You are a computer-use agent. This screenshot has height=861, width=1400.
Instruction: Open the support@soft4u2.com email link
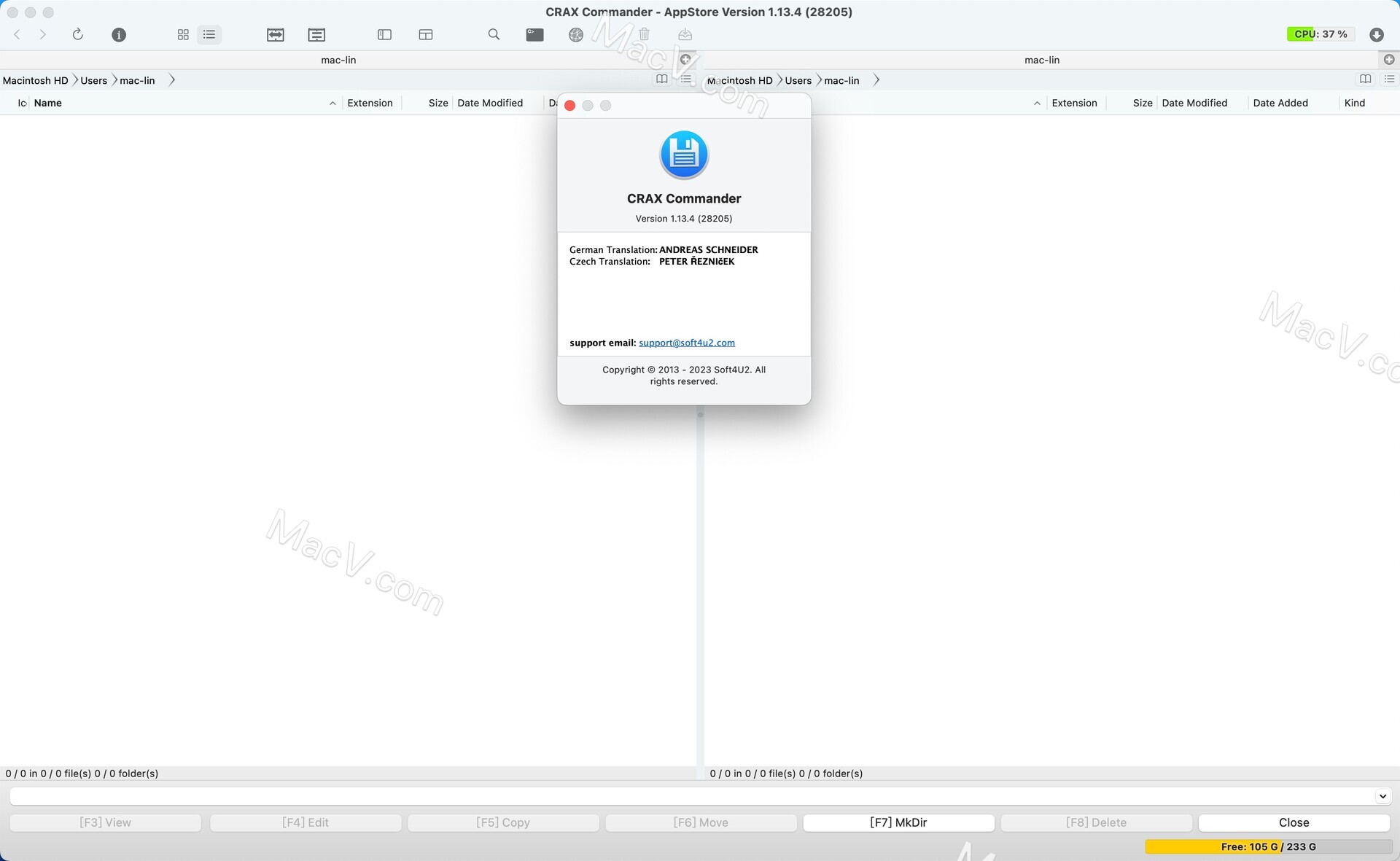(x=687, y=343)
